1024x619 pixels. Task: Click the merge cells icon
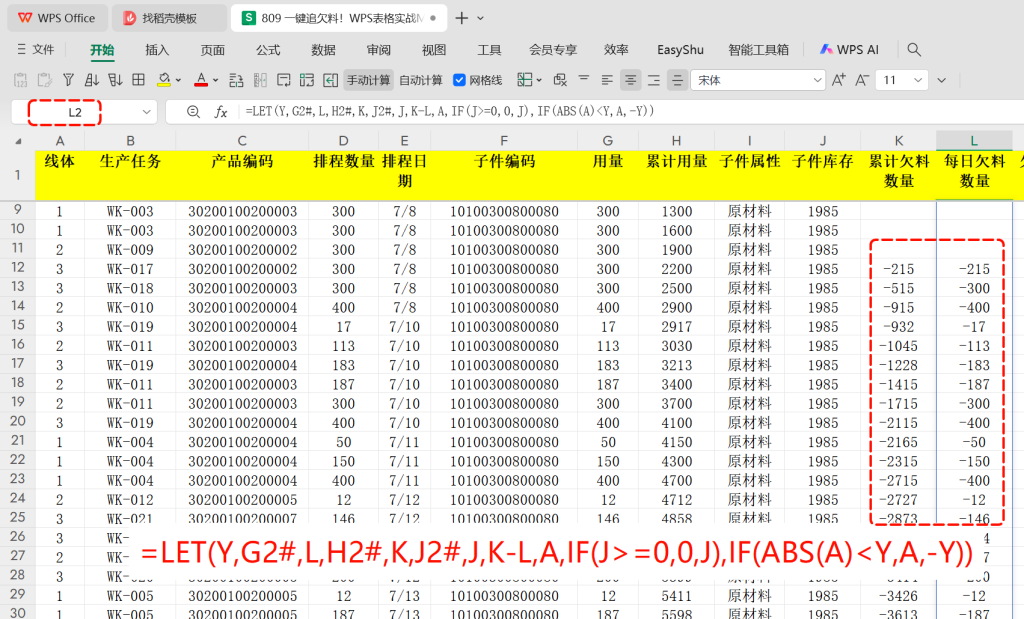pos(524,80)
